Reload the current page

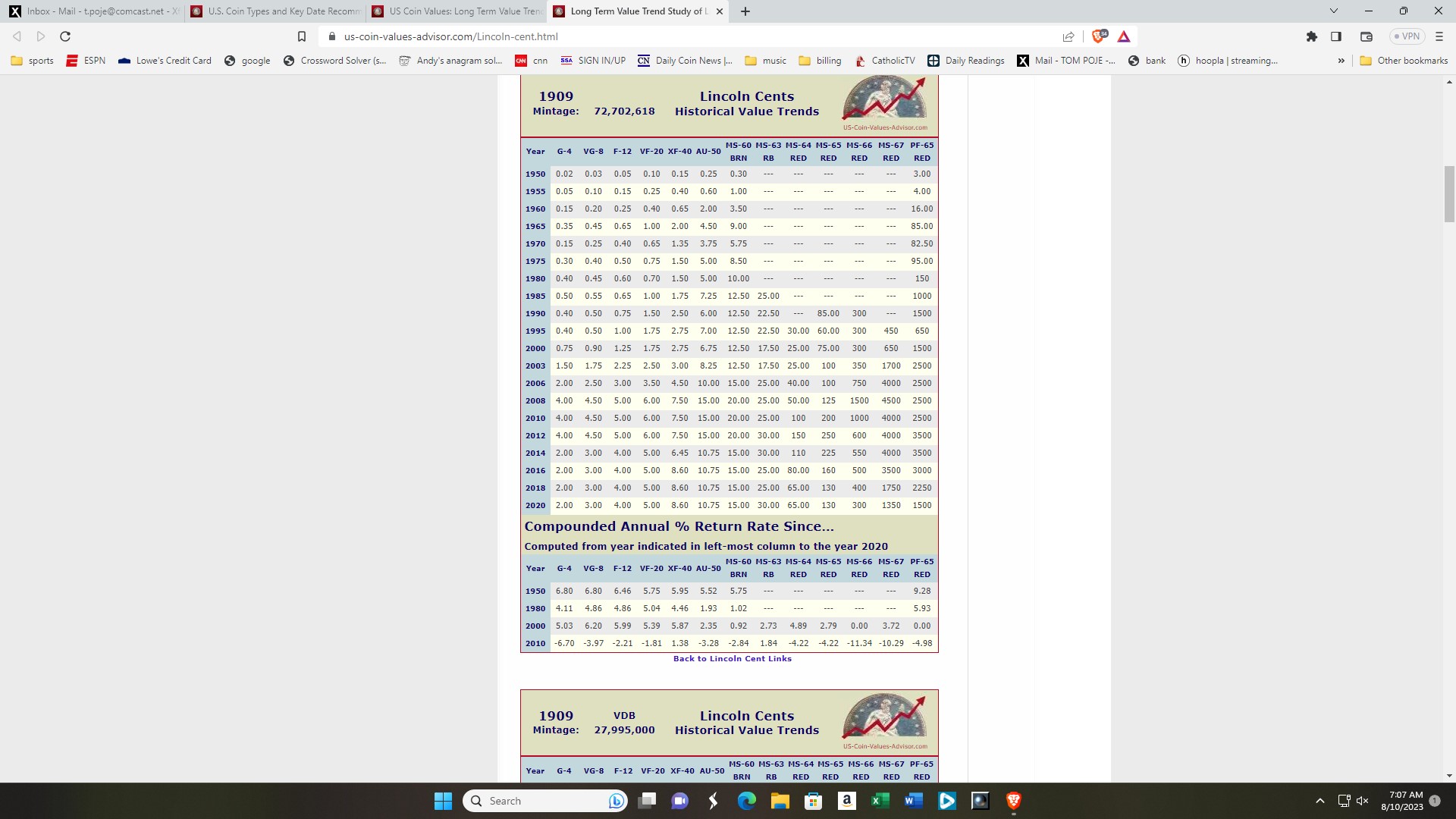pos(65,36)
